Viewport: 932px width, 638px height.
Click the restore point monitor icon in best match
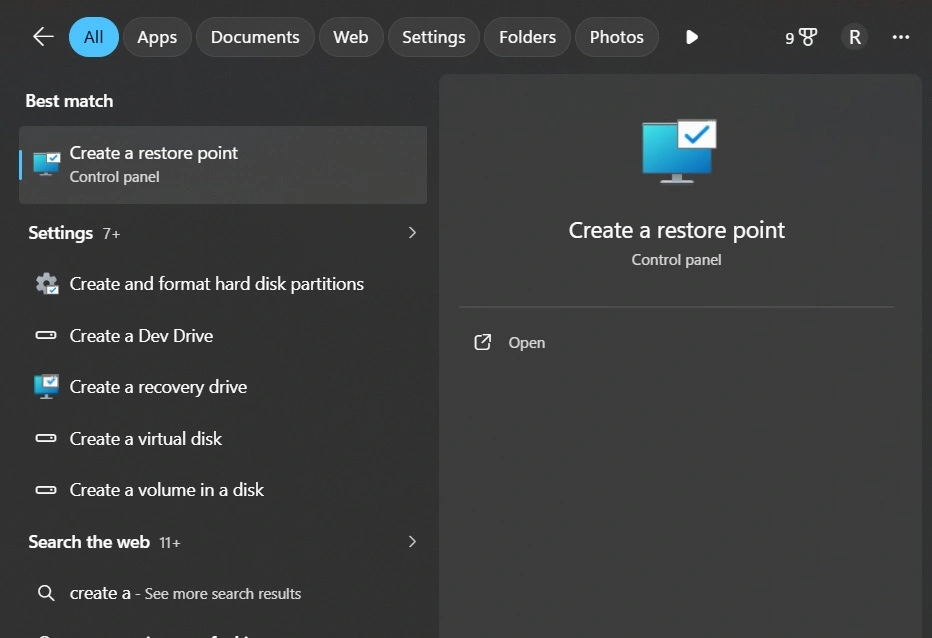click(x=46, y=164)
